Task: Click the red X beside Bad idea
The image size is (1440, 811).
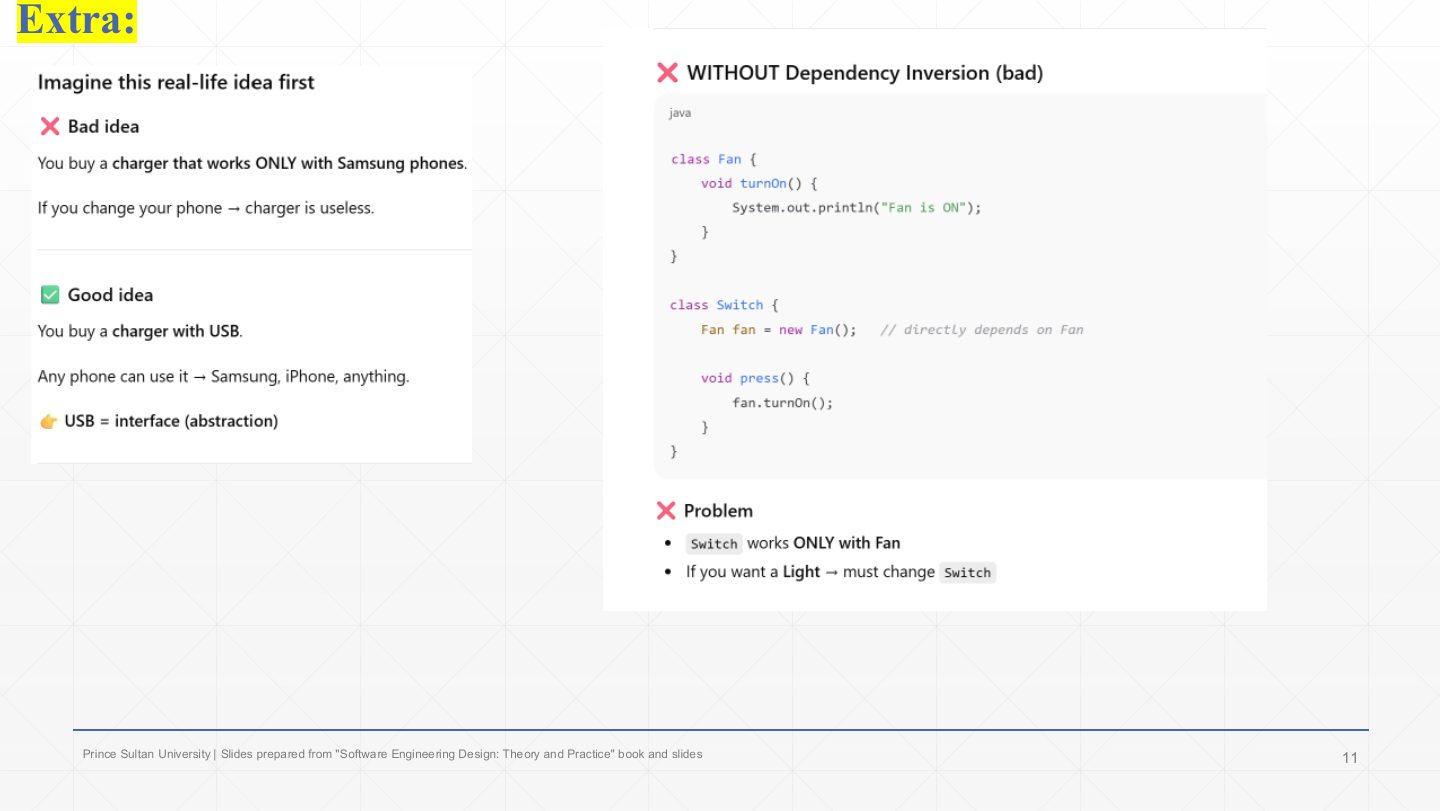Action: (49, 126)
